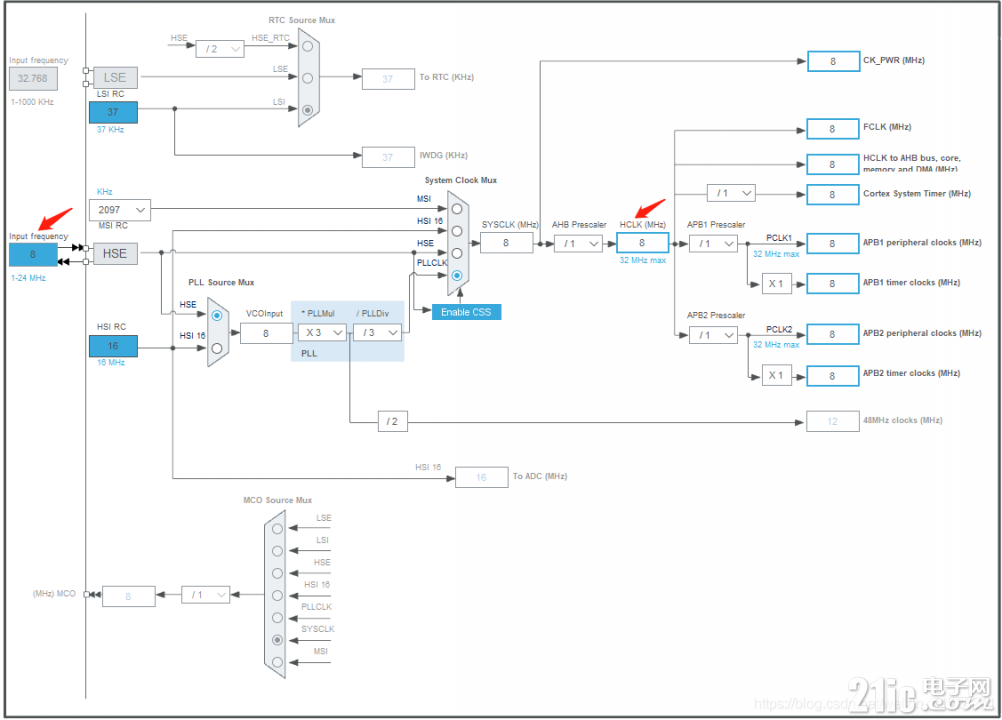Image resolution: width=1002 pixels, height=720 pixels.
Task: Open the PLLMul X 3 dropdown
Action: pos(322,333)
